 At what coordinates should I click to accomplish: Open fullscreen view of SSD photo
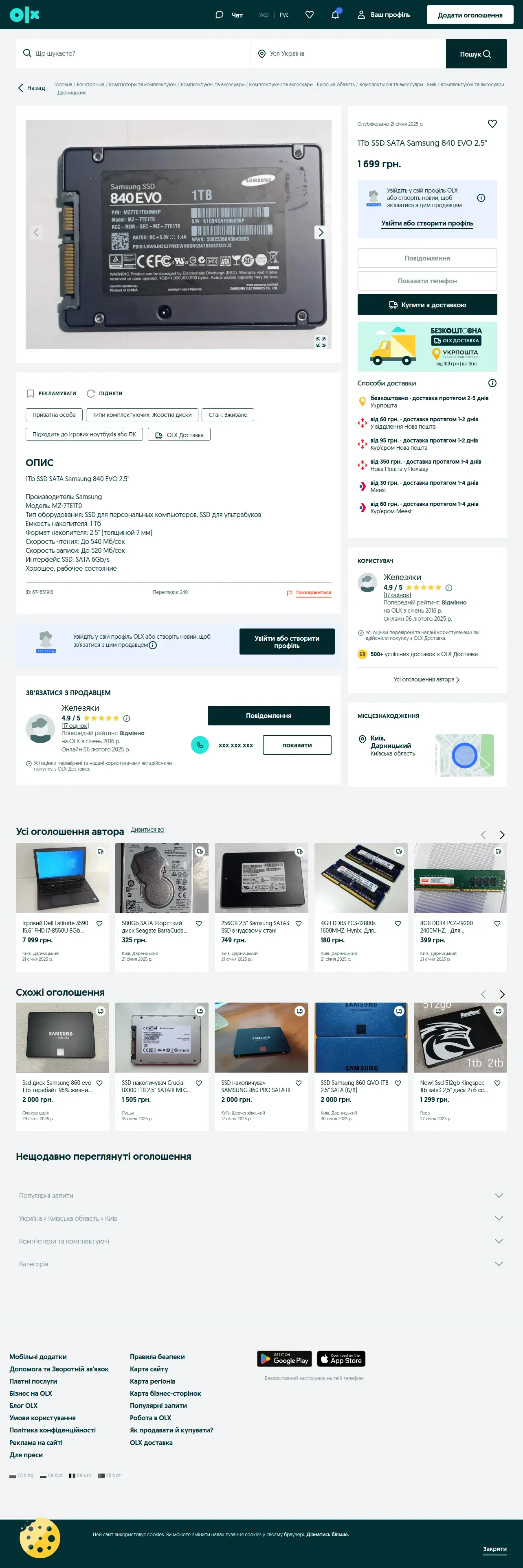321,342
